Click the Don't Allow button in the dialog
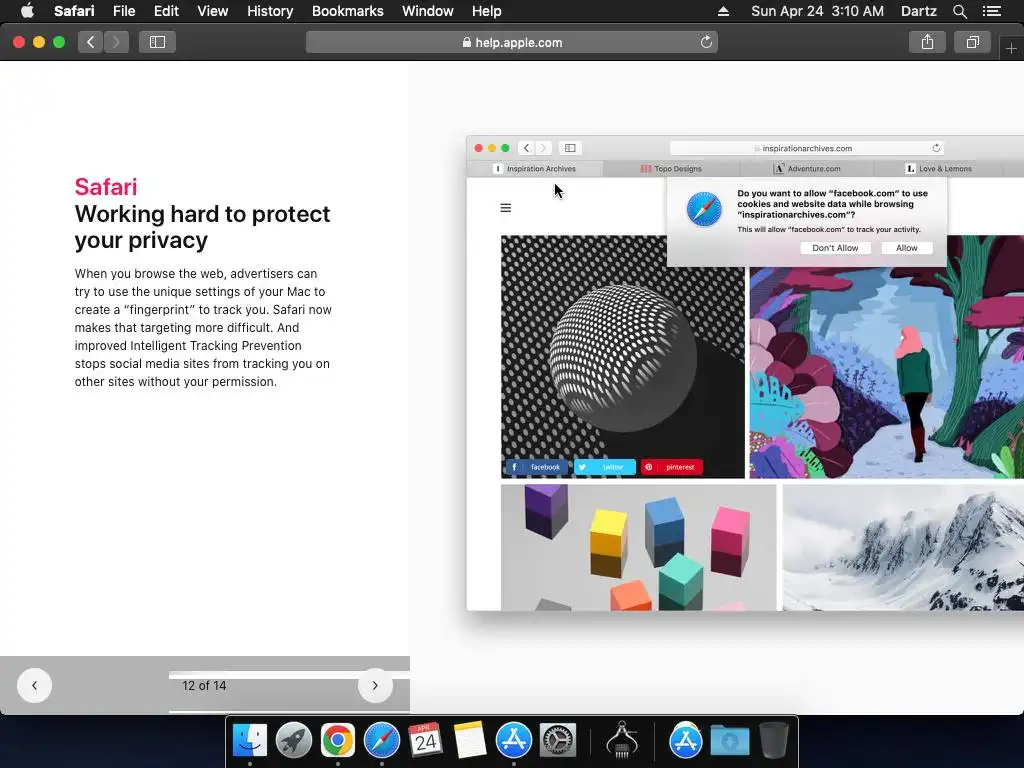 [x=835, y=248]
